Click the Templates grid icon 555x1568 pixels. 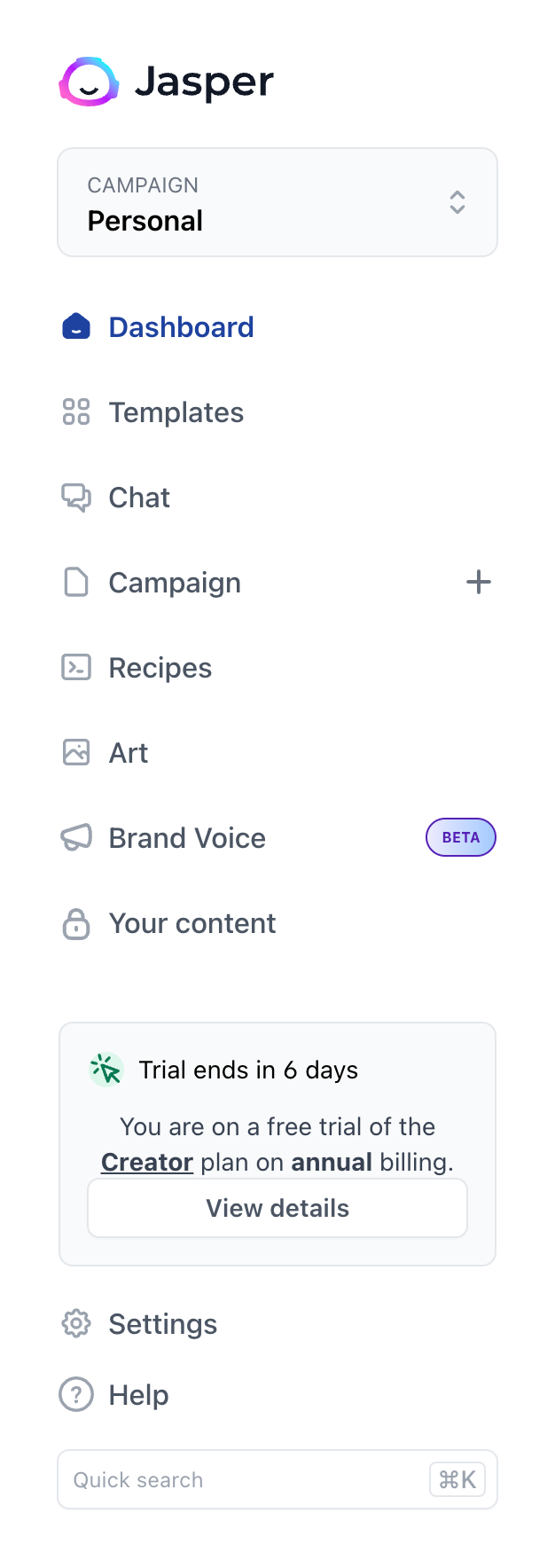76,412
